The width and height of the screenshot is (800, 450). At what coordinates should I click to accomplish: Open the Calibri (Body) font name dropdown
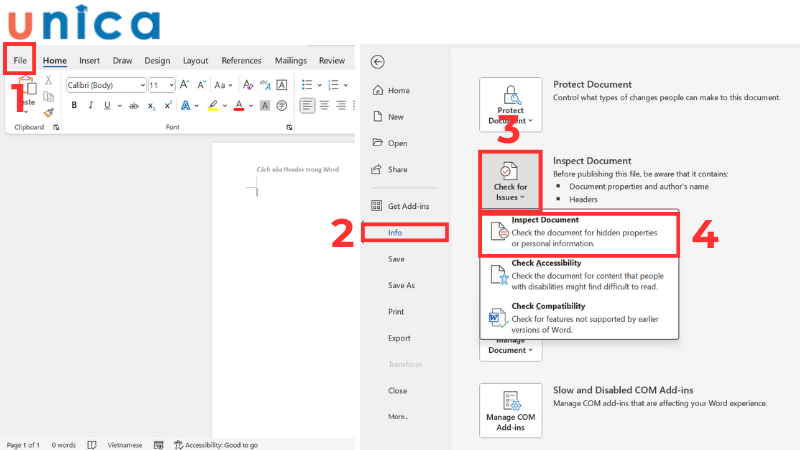click(x=143, y=85)
